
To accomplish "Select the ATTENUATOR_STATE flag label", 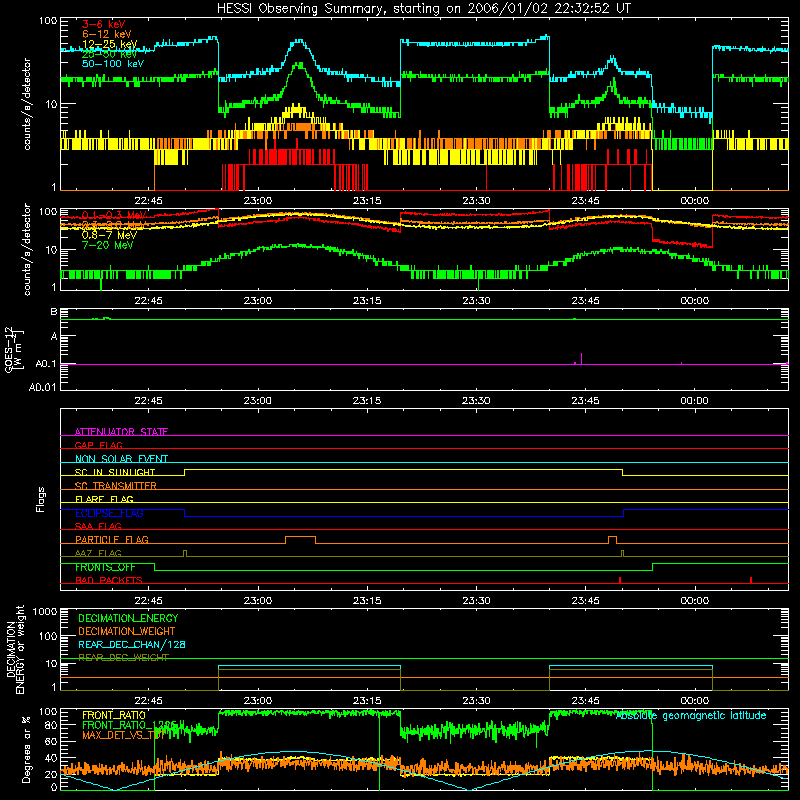I will tap(121, 432).
